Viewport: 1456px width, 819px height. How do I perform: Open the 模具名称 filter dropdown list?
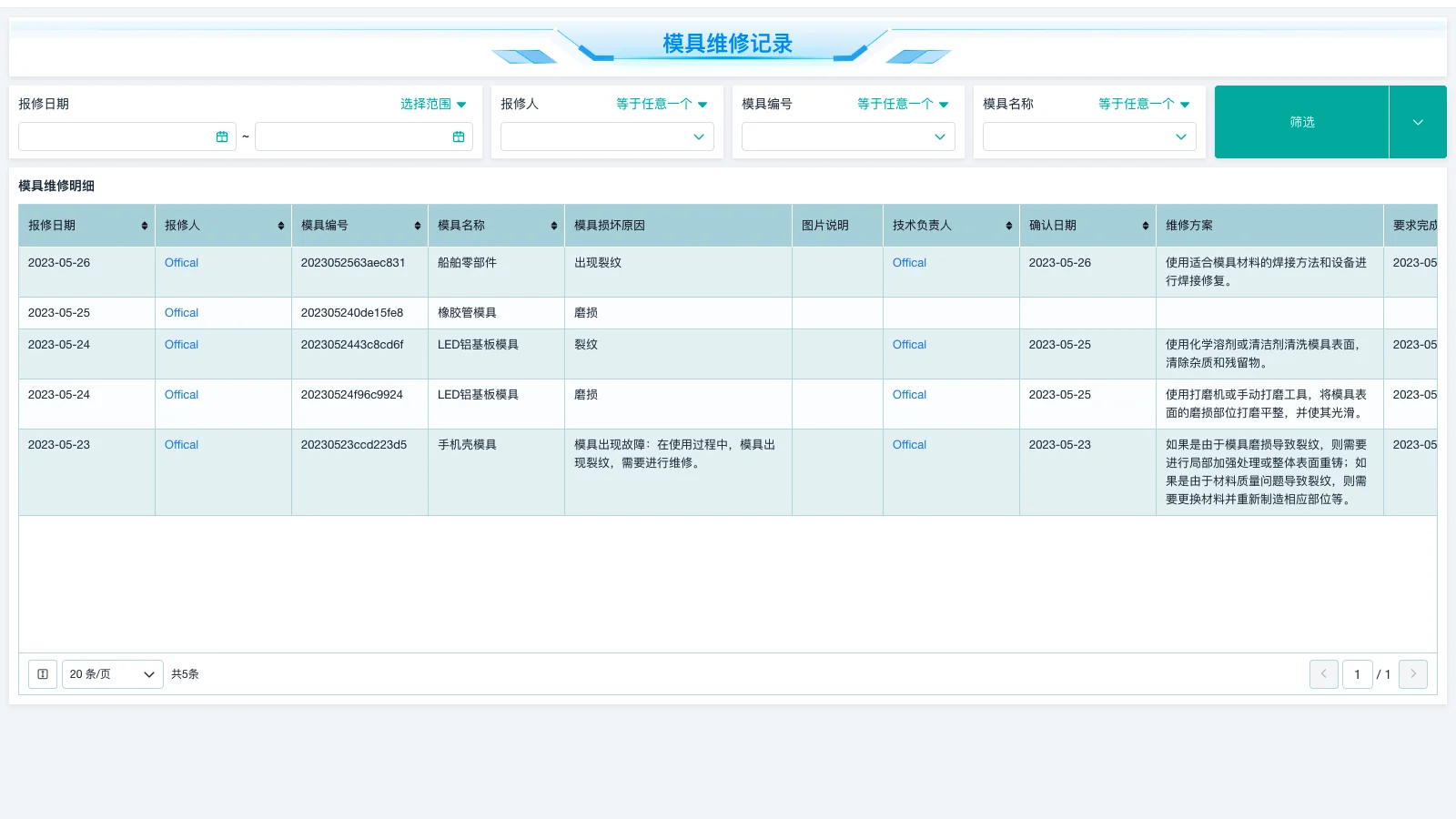1089,136
